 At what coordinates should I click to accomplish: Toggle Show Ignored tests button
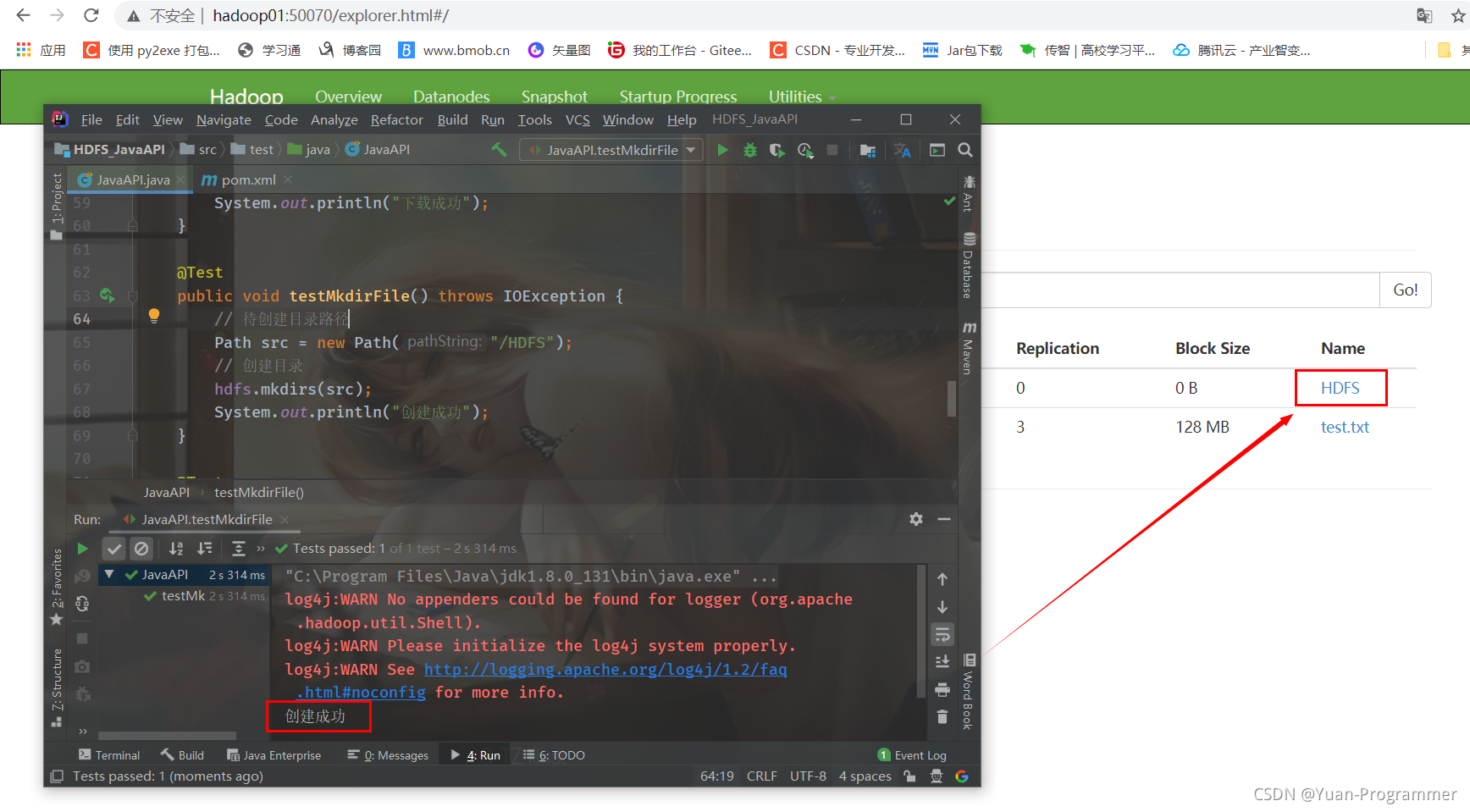pyautogui.click(x=141, y=549)
